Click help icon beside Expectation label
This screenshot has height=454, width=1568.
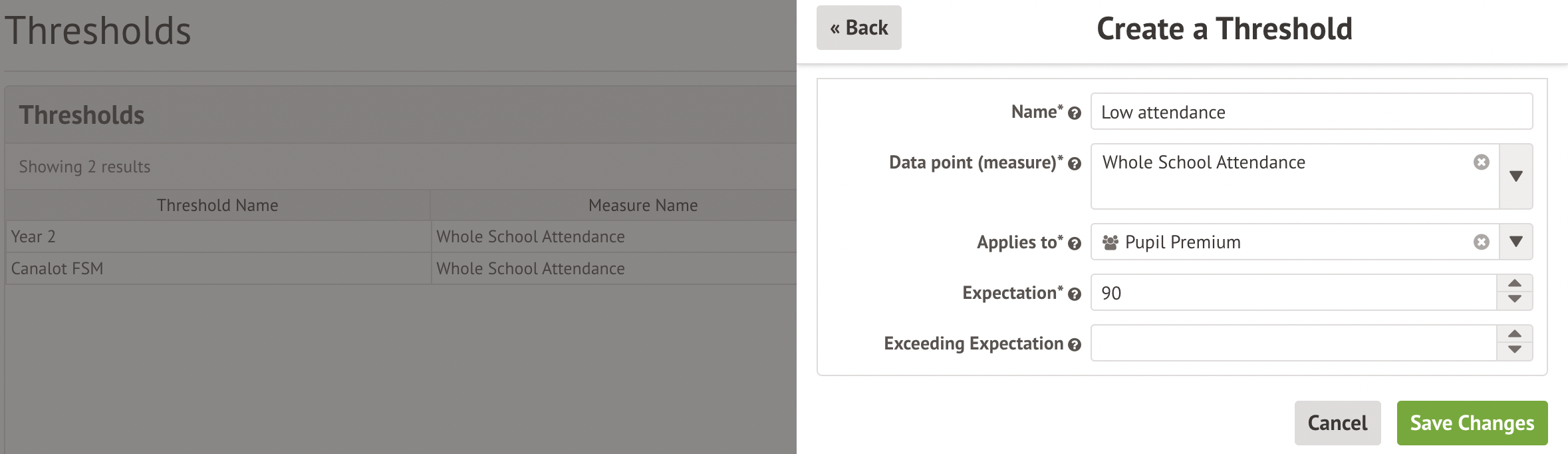point(1074,294)
